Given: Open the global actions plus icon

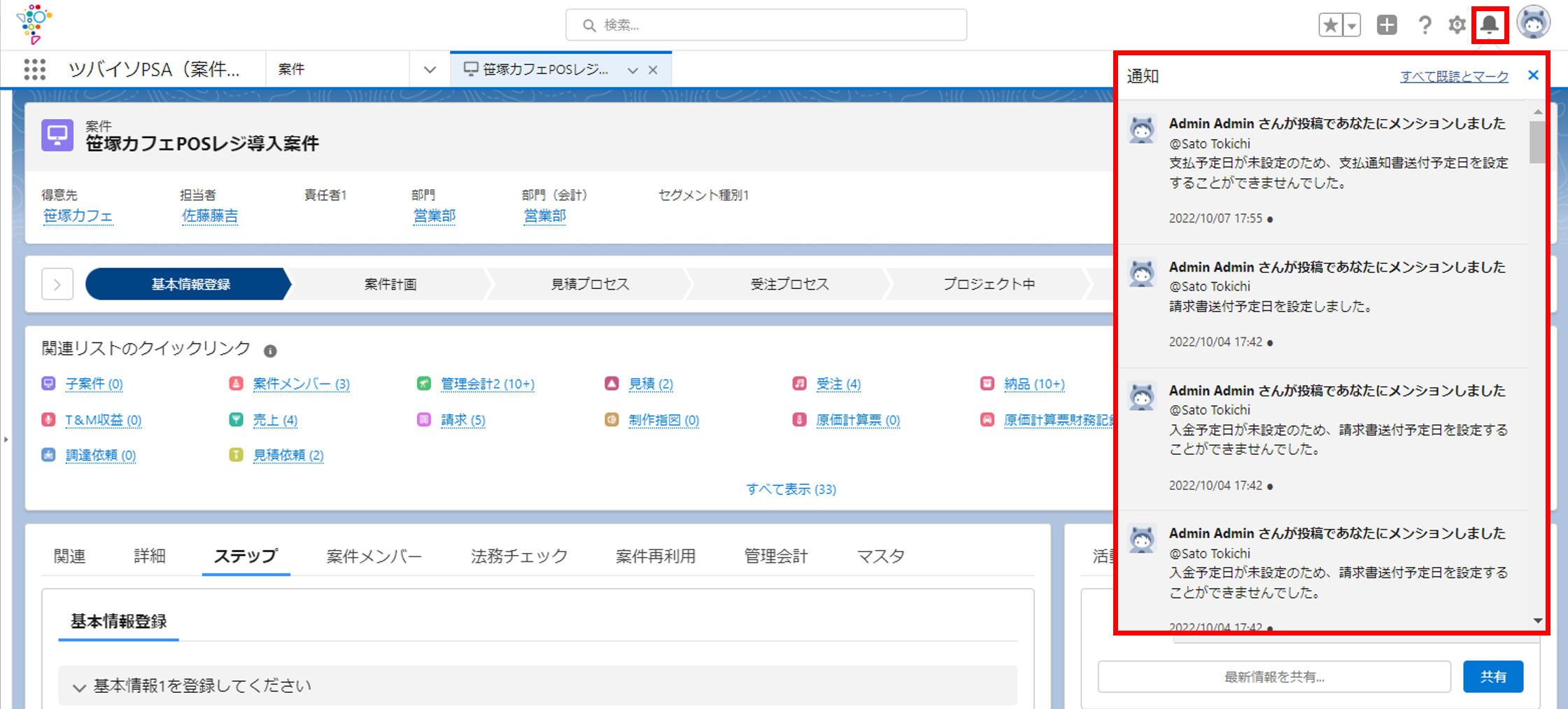Looking at the screenshot, I should [x=1387, y=25].
